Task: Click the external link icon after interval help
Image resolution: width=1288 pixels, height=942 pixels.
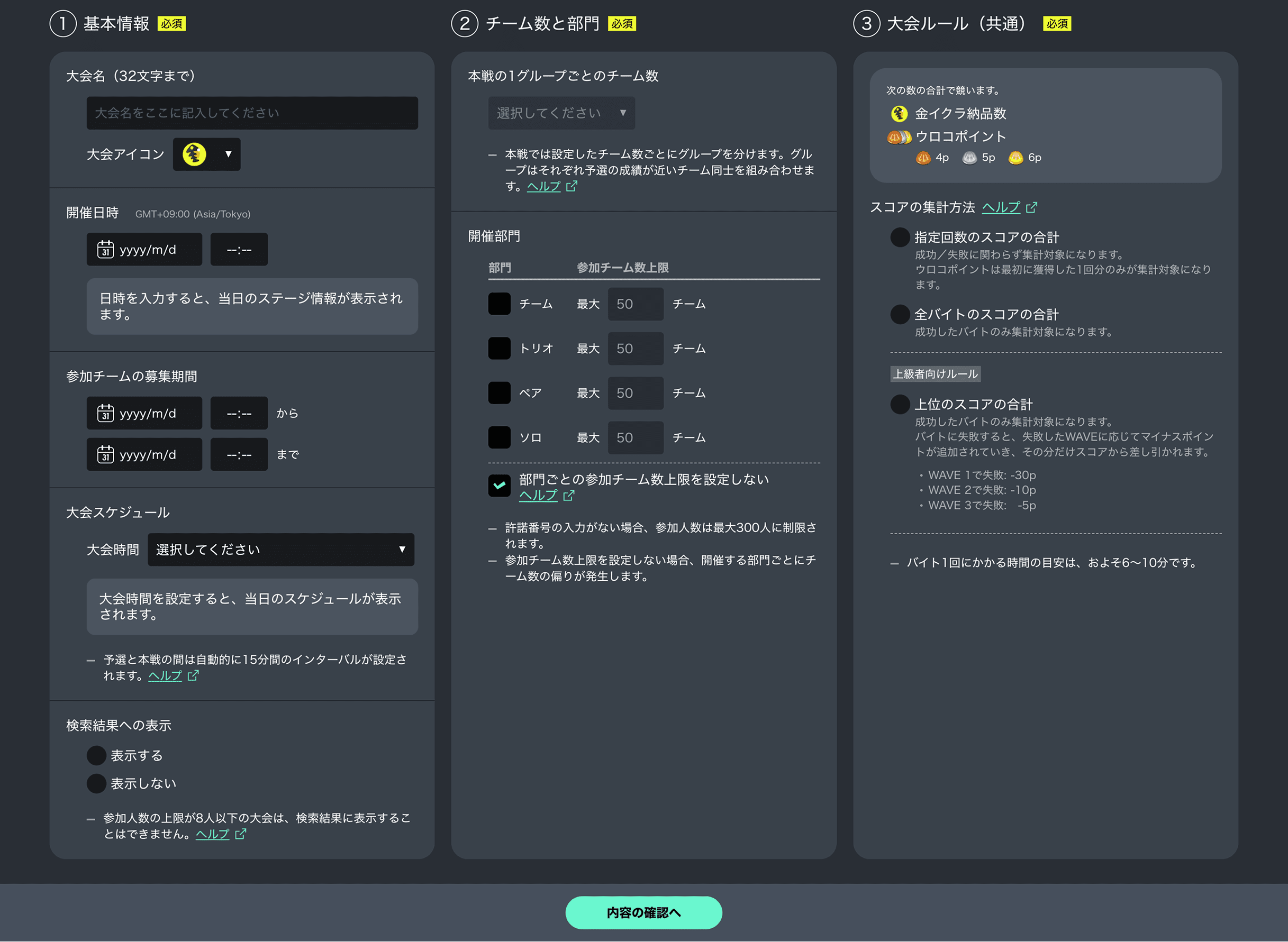Action: [193, 676]
